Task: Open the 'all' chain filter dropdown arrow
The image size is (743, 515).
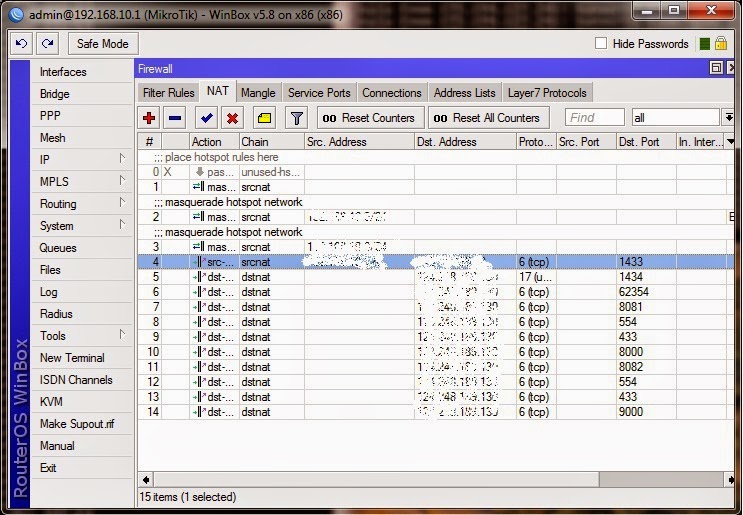Action: pyautogui.click(x=728, y=117)
